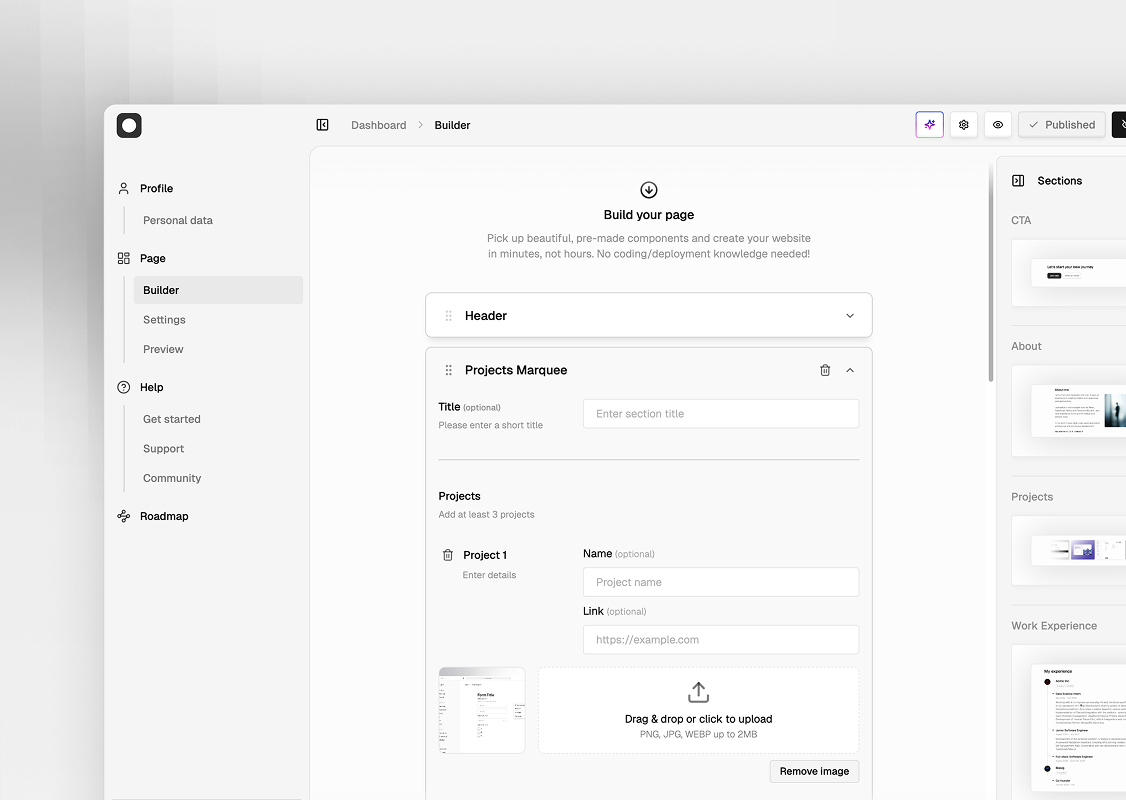Open the Profile section in sidebar

[x=157, y=188]
